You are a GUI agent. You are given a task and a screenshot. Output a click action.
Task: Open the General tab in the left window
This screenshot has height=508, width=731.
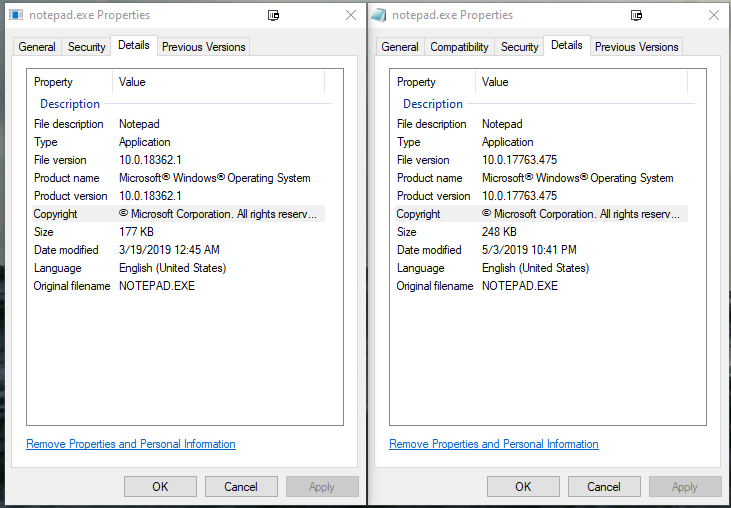[x=37, y=47]
